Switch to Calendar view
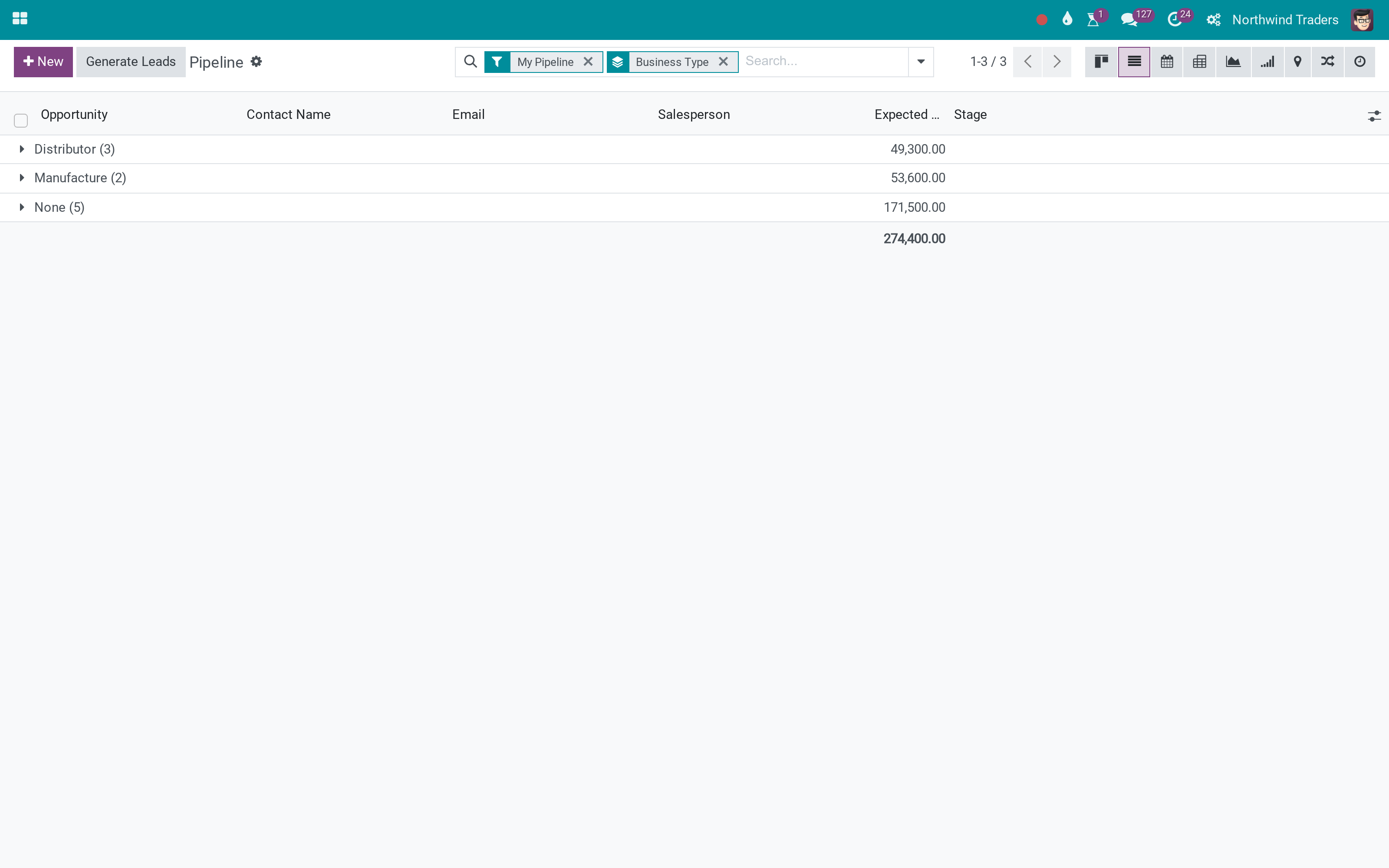Viewport: 1389px width, 868px height. [1167, 62]
